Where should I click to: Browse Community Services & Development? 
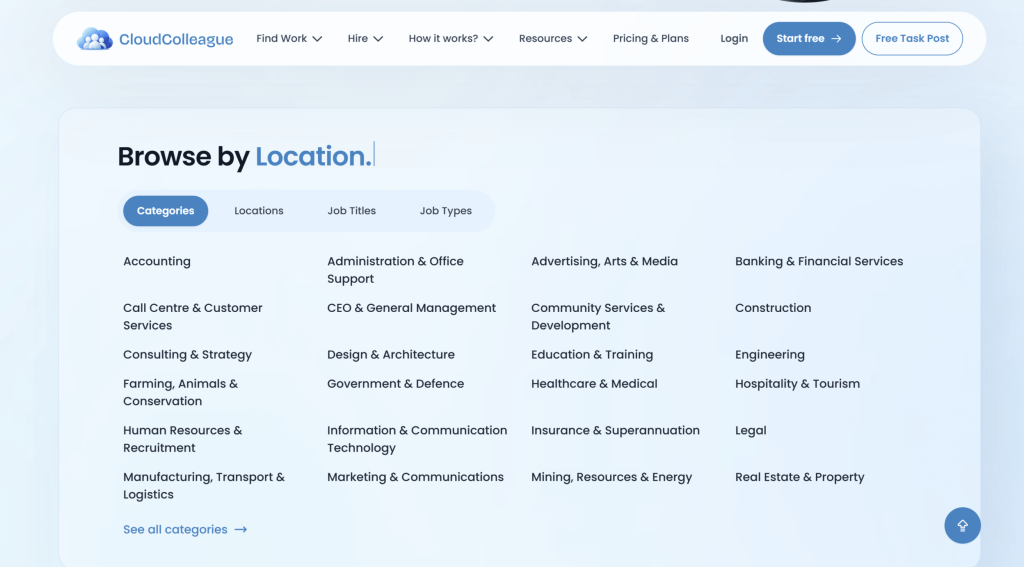[598, 316]
